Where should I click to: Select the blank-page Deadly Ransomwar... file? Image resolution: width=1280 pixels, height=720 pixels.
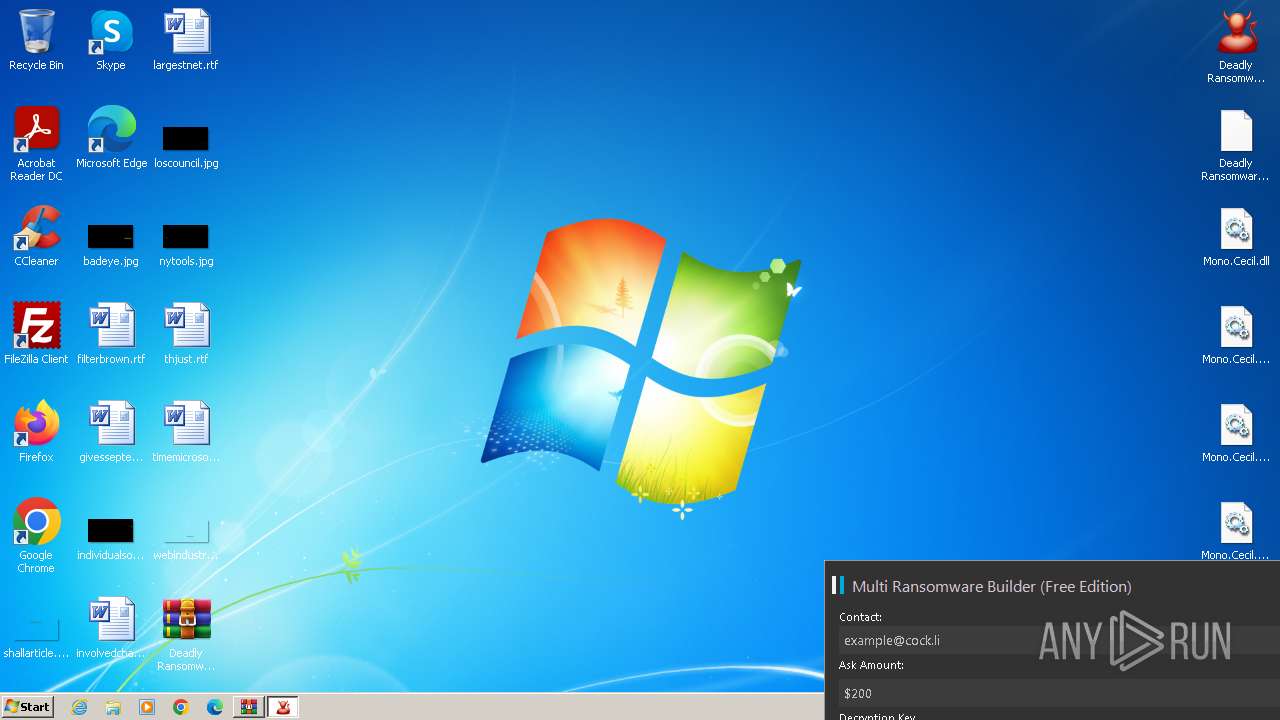tap(1236, 144)
